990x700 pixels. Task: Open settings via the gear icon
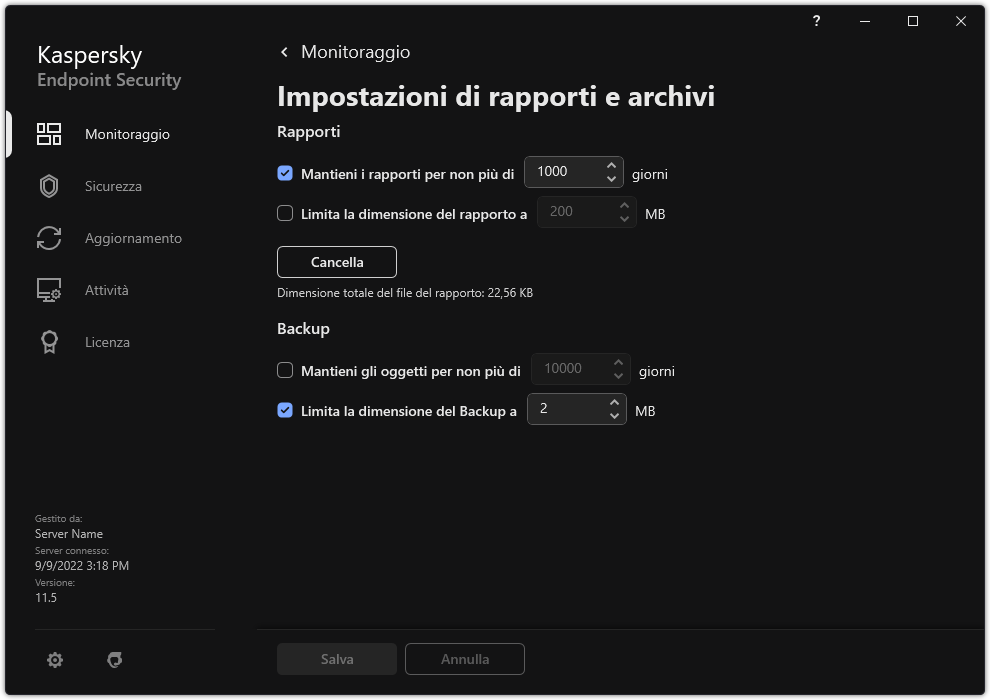pyautogui.click(x=55, y=660)
